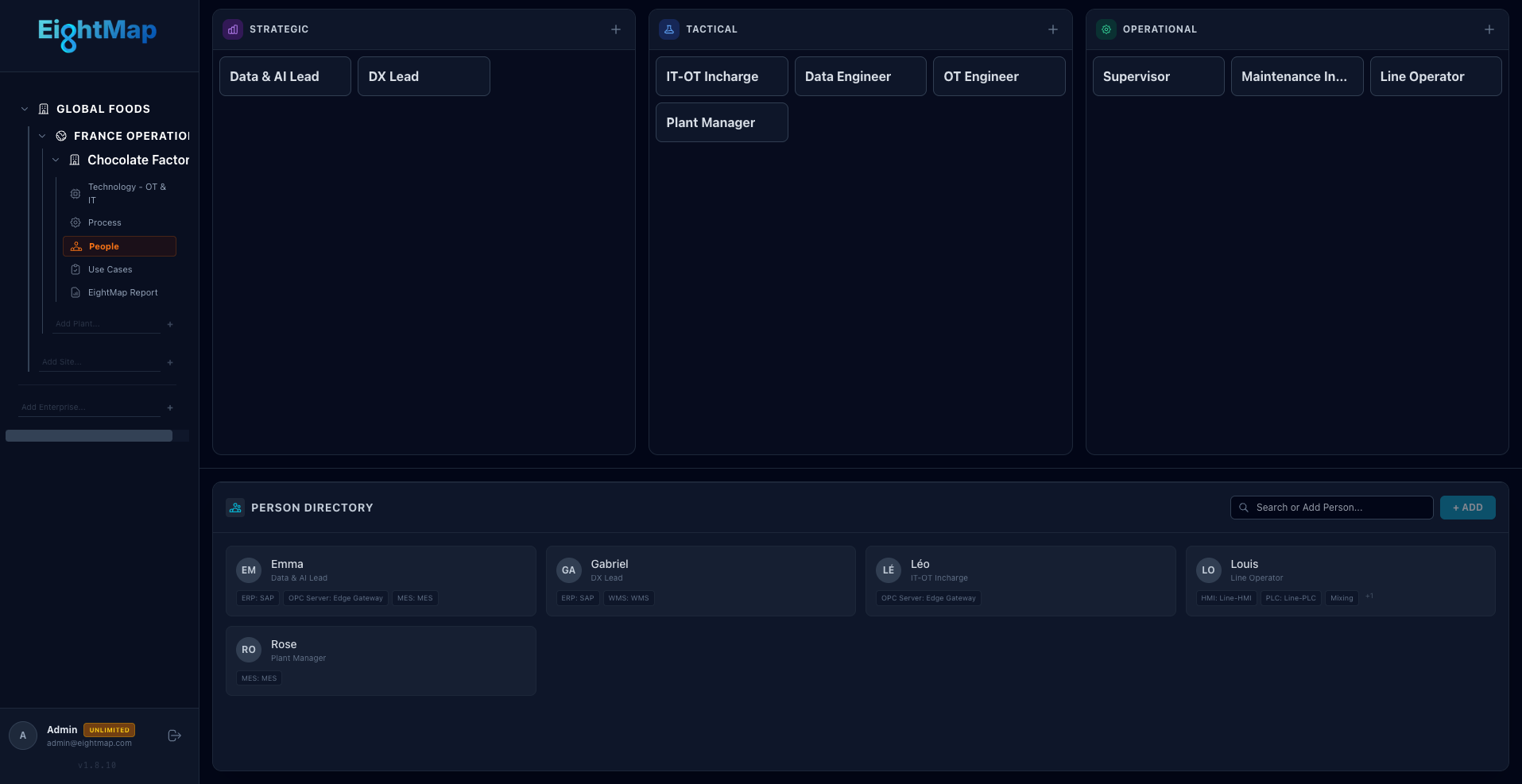
Task: Click the + ADD button in Person Directory
Action: pyautogui.click(x=1467, y=508)
